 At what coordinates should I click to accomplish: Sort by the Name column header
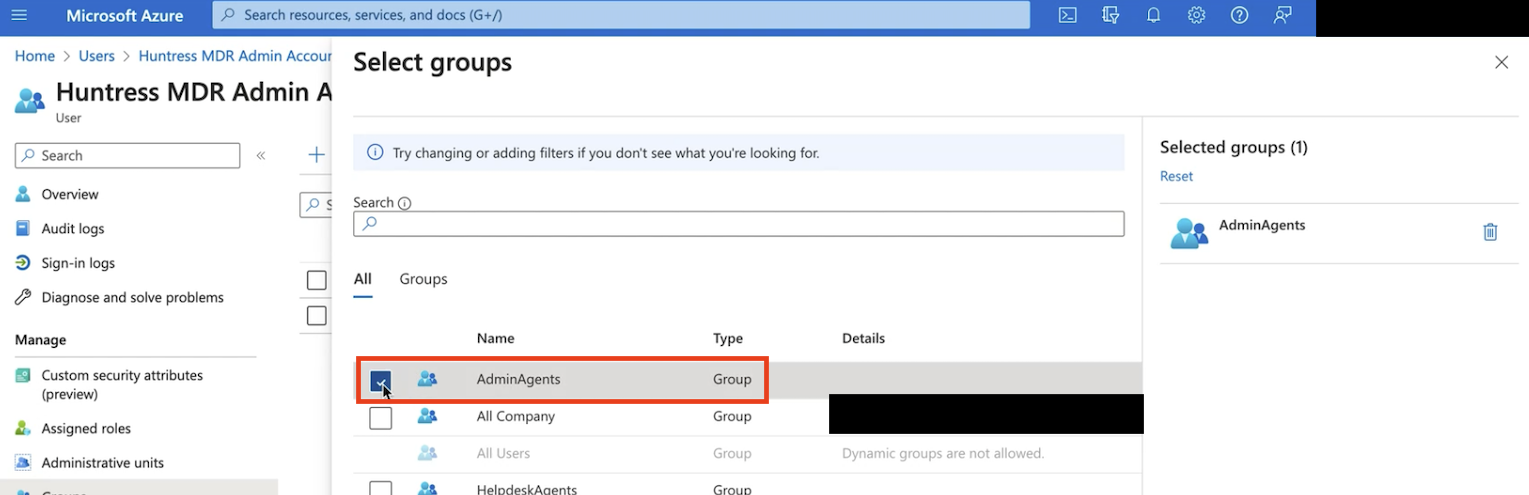pos(495,338)
